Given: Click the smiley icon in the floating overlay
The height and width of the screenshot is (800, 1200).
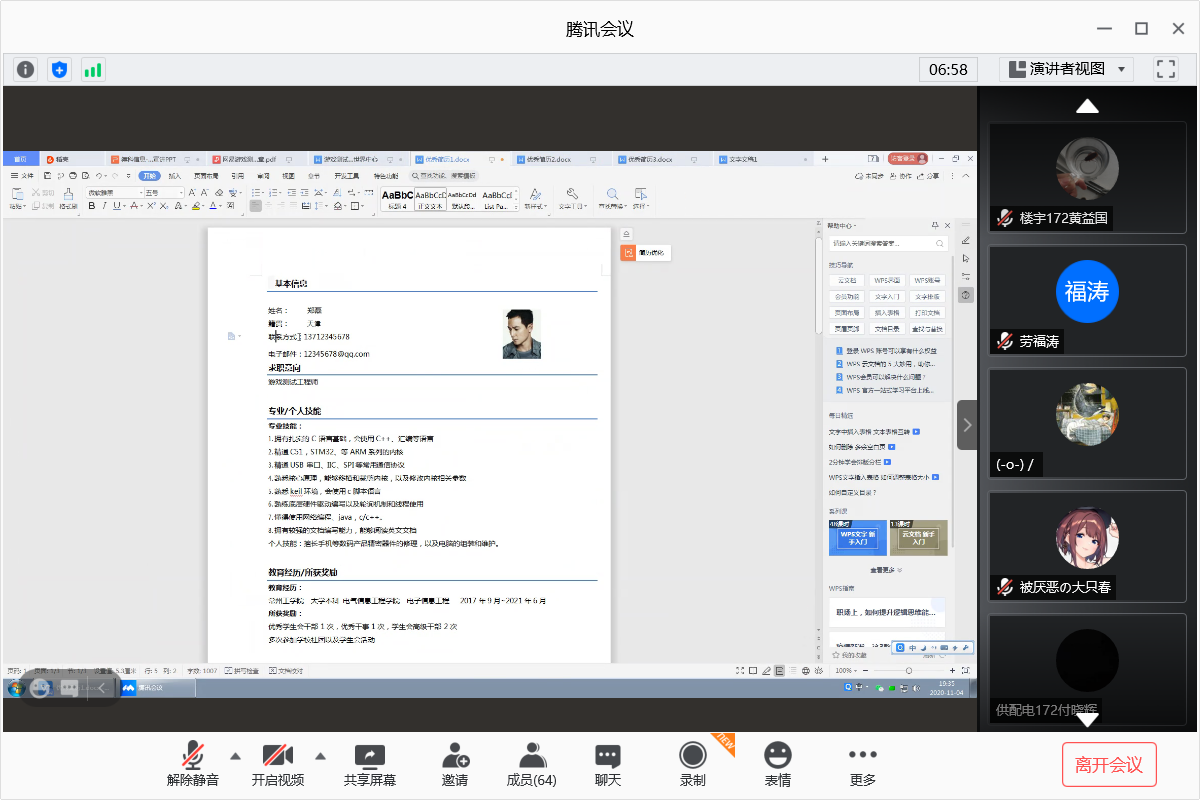Looking at the screenshot, I should (40, 688).
